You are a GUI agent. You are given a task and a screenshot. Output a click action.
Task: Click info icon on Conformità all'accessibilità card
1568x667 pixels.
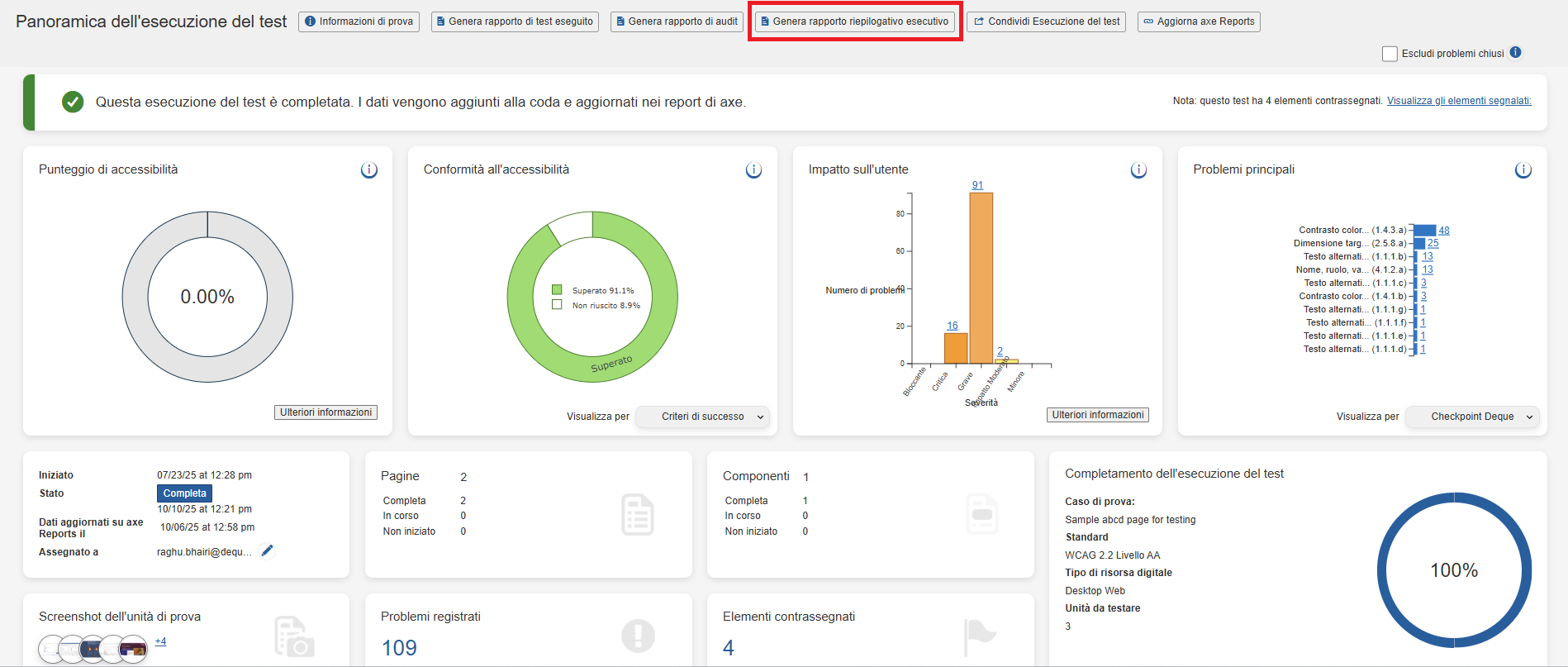point(753,170)
